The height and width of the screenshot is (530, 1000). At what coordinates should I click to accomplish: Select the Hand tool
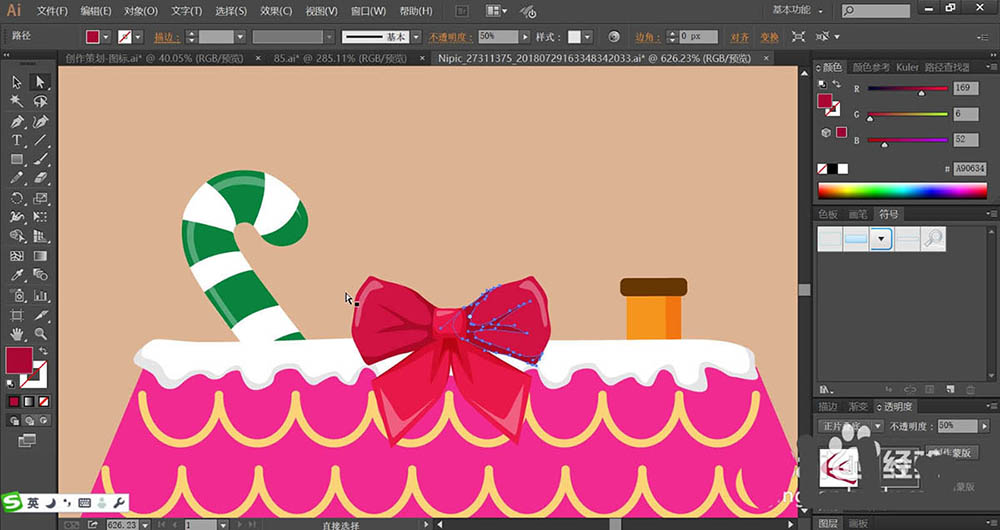[17, 334]
